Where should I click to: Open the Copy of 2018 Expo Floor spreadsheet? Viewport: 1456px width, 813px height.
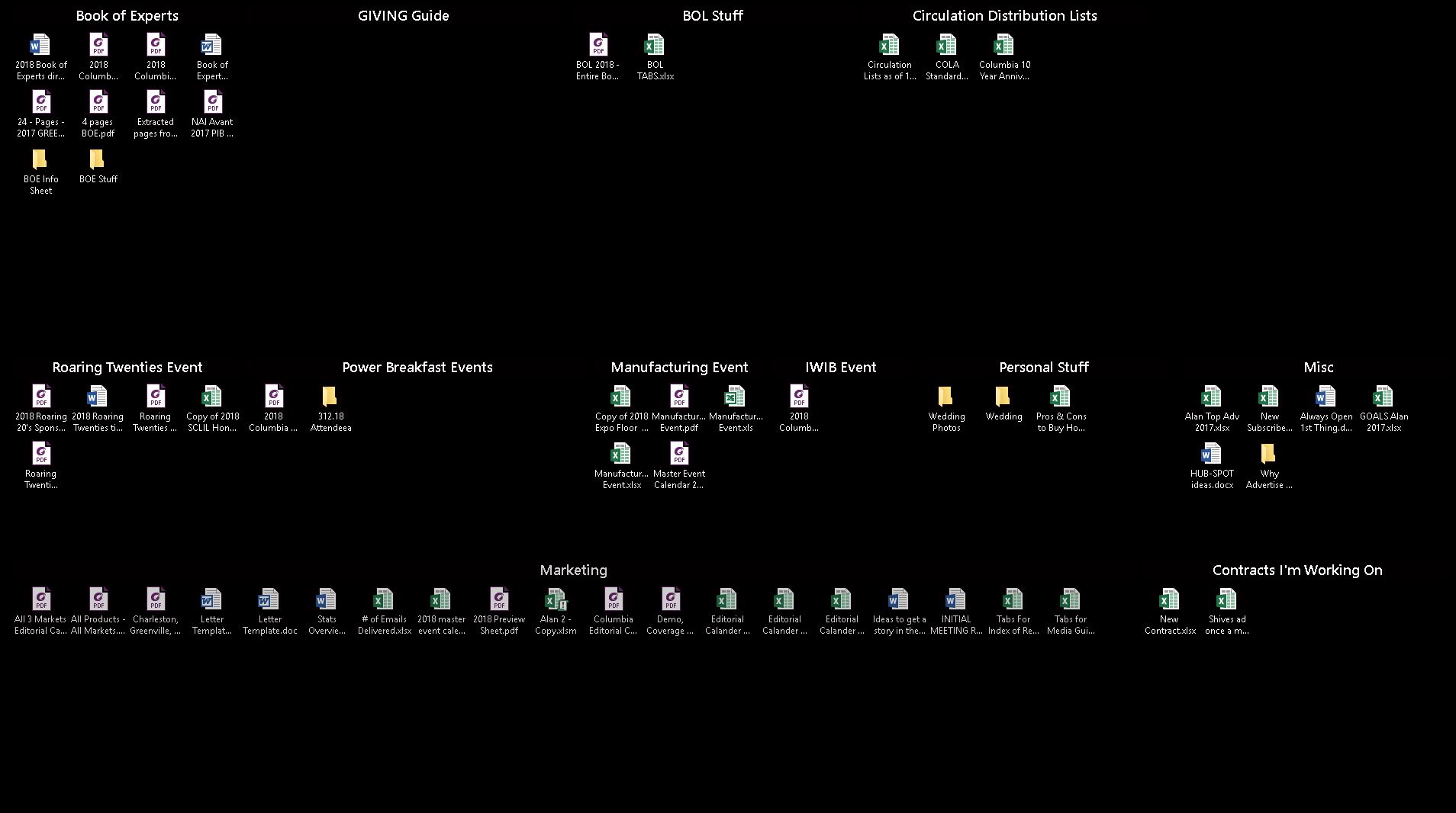pos(621,408)
